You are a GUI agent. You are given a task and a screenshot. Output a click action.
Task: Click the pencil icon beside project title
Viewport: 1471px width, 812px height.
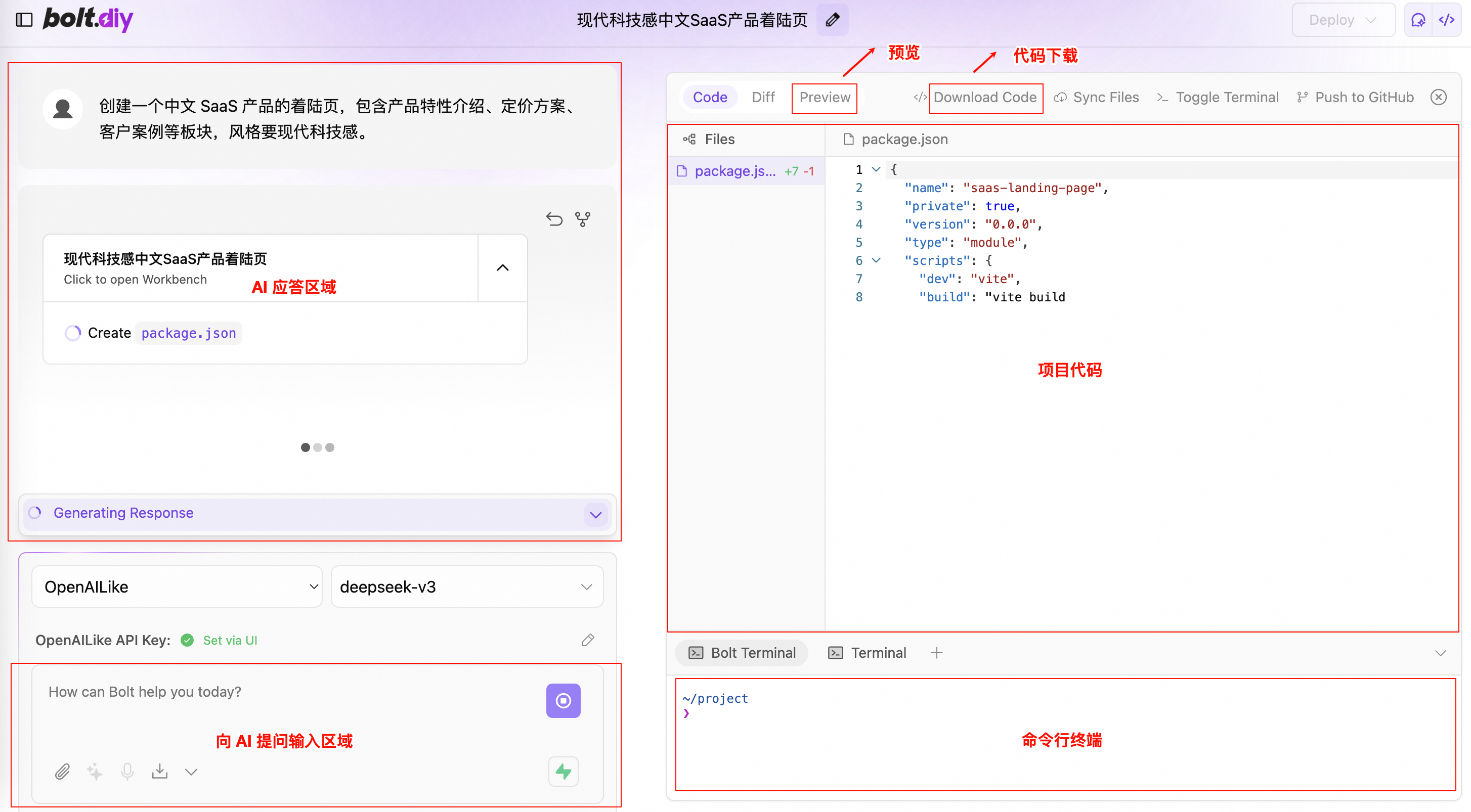[832, 20]
